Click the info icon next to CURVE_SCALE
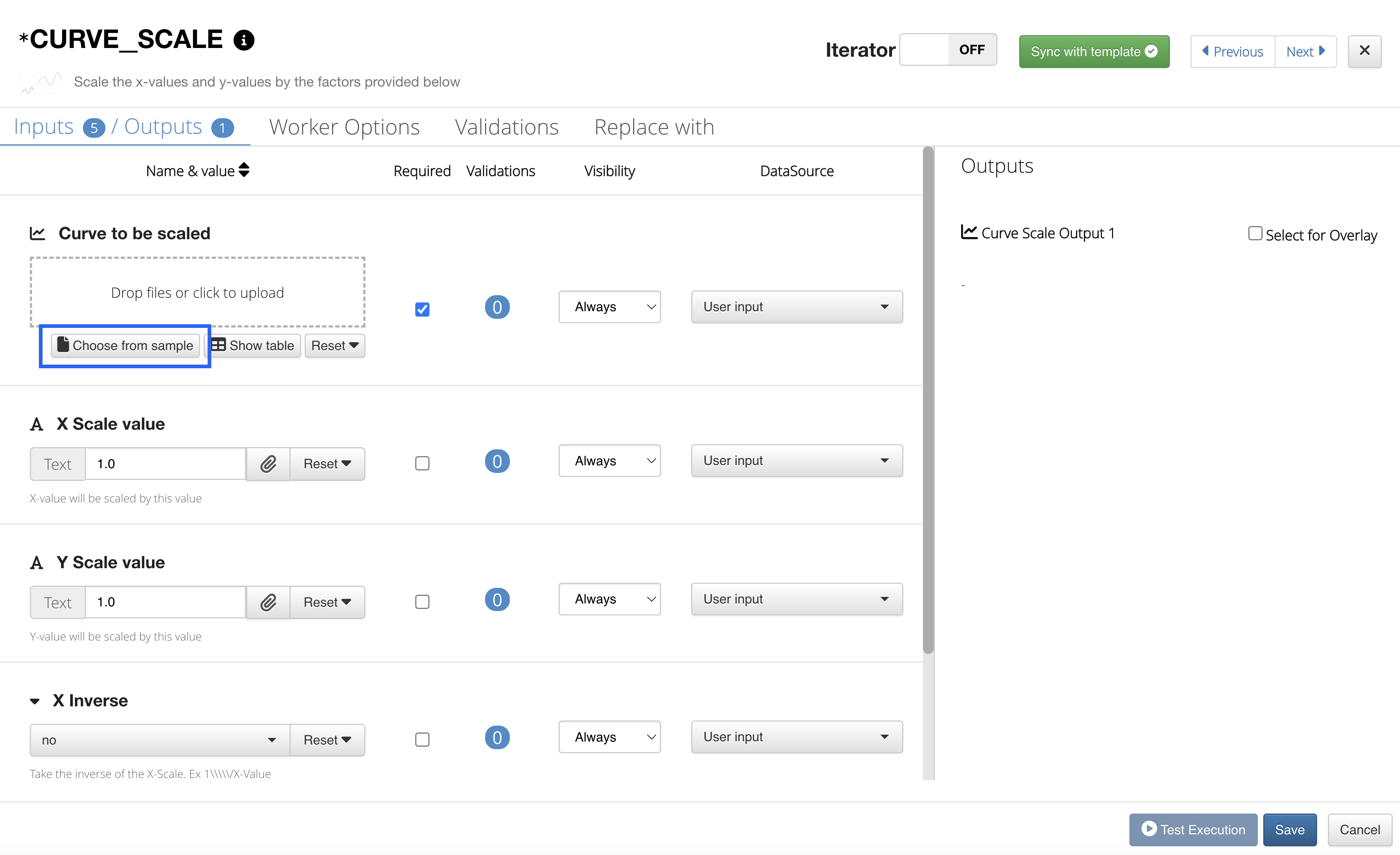This screenshot has height=855, width=1400. click(244, 40)
